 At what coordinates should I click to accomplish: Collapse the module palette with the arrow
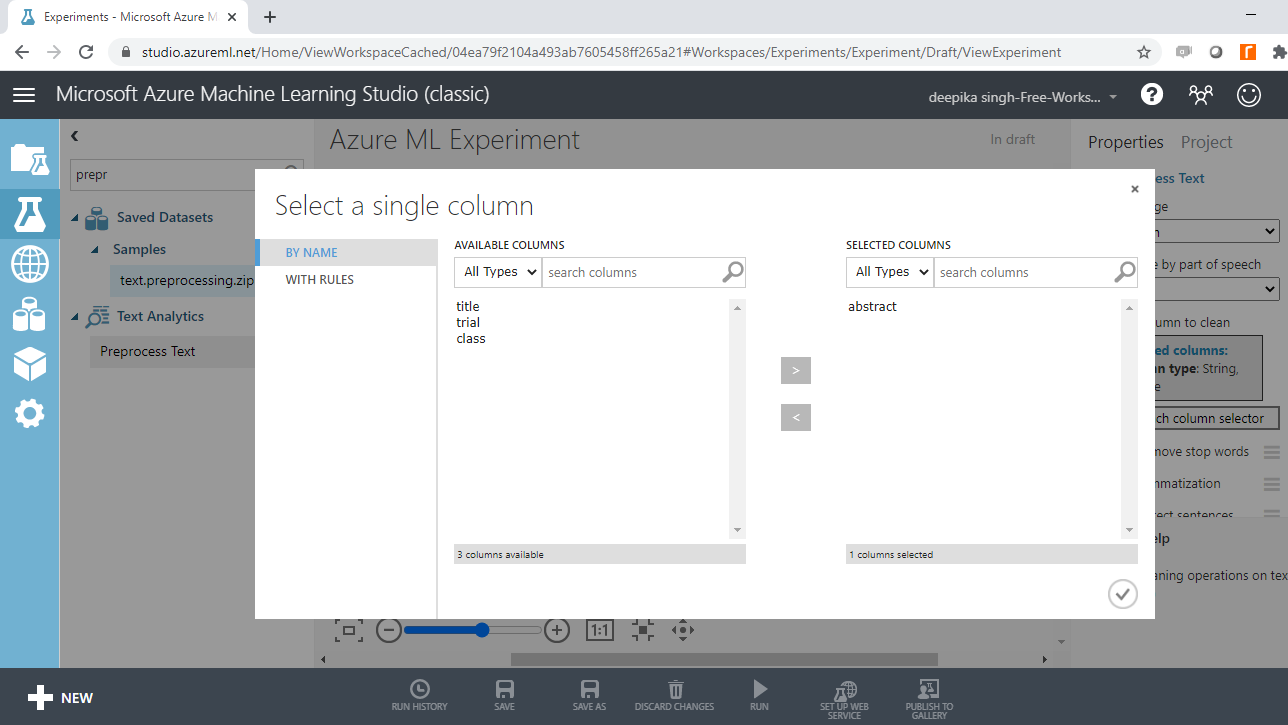[75, 136]
